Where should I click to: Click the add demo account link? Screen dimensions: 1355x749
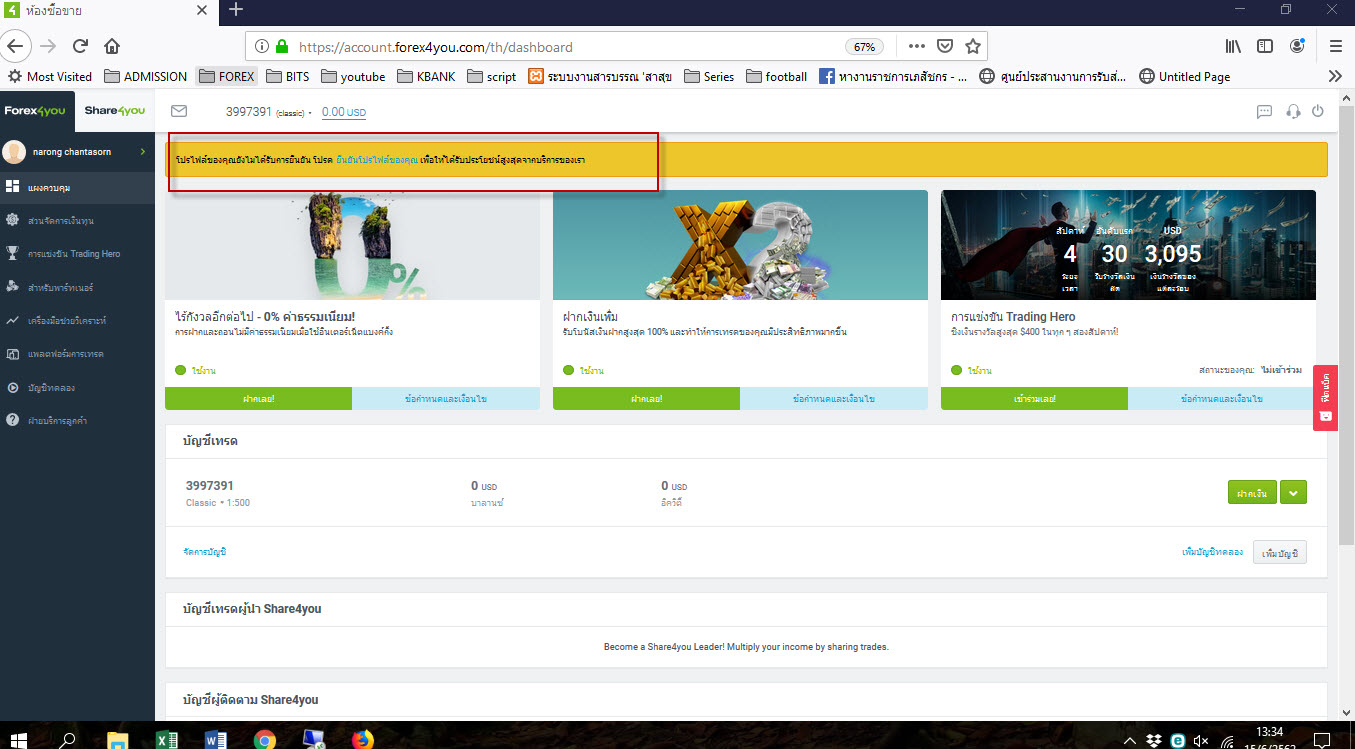(x=1212, y=551)
